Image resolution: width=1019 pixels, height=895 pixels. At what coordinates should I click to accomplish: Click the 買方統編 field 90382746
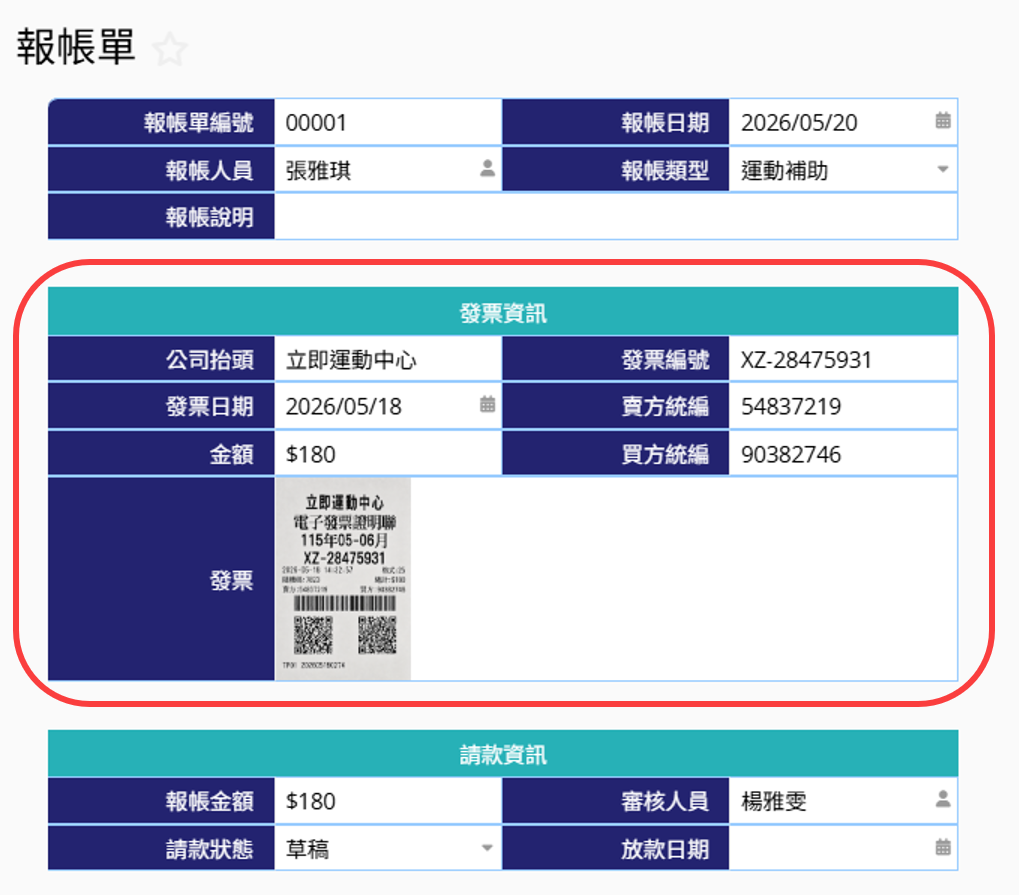[x=843, y=454]
